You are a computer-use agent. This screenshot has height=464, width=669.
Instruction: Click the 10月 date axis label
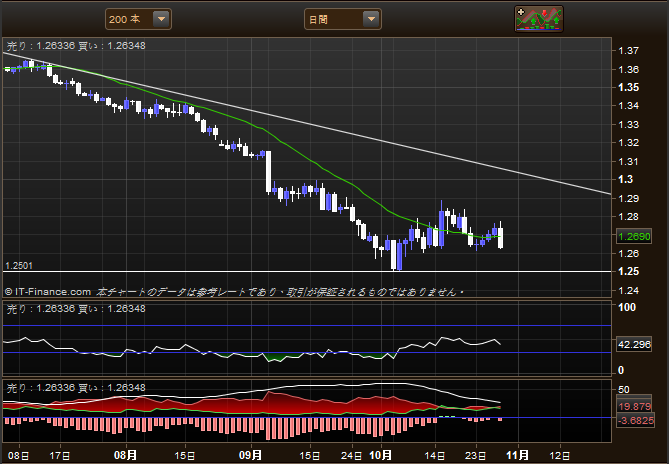[380, 455]
